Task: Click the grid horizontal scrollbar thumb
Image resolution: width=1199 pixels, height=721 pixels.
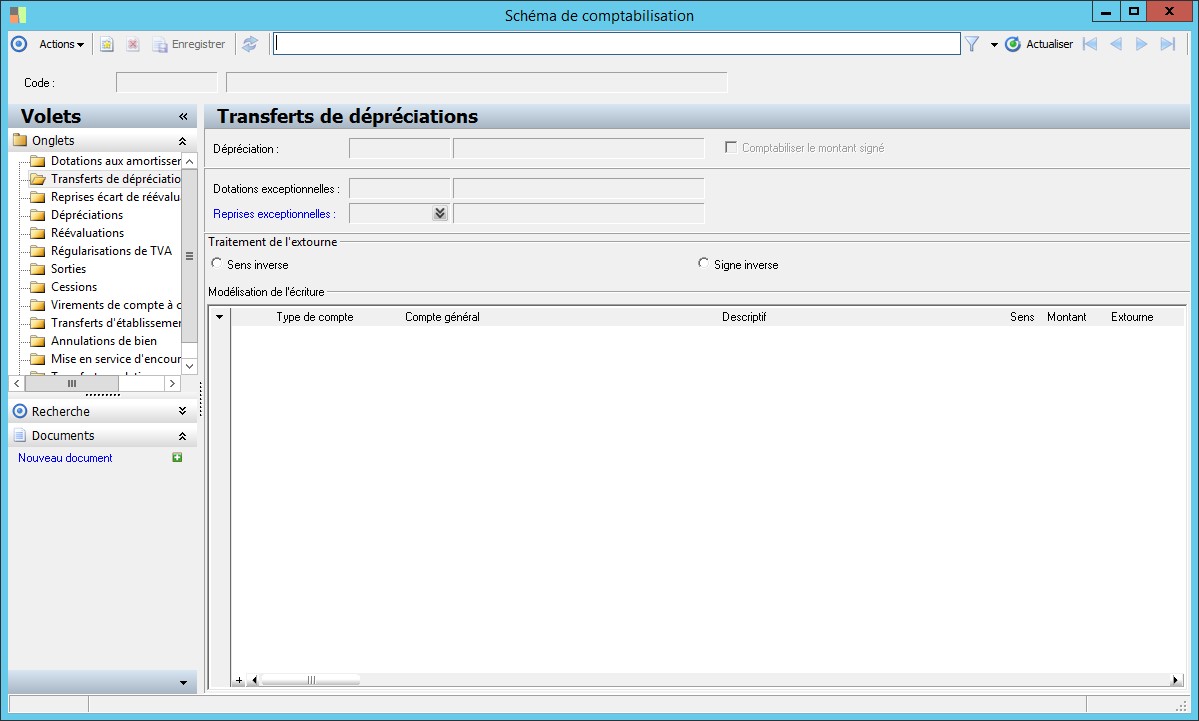Action: click(x=310, y=680)
